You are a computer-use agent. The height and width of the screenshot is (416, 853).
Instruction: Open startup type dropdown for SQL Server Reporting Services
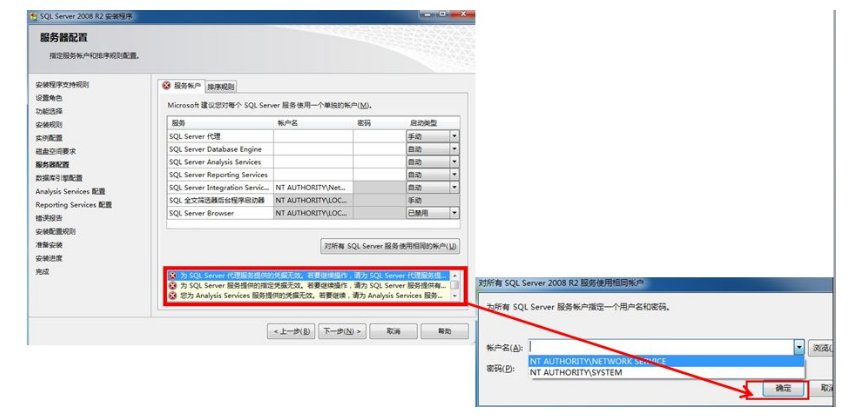454,175
